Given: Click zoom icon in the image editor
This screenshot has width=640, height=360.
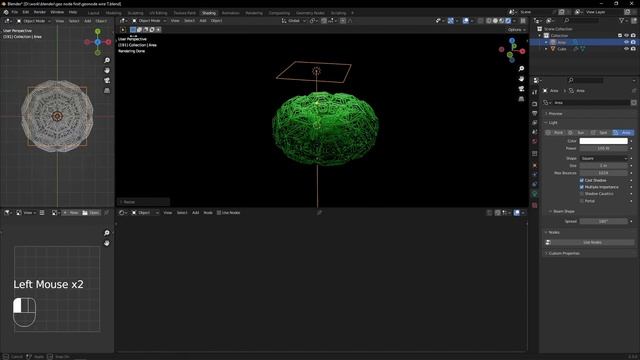Looking at the screenshot, I should (107, 233).
